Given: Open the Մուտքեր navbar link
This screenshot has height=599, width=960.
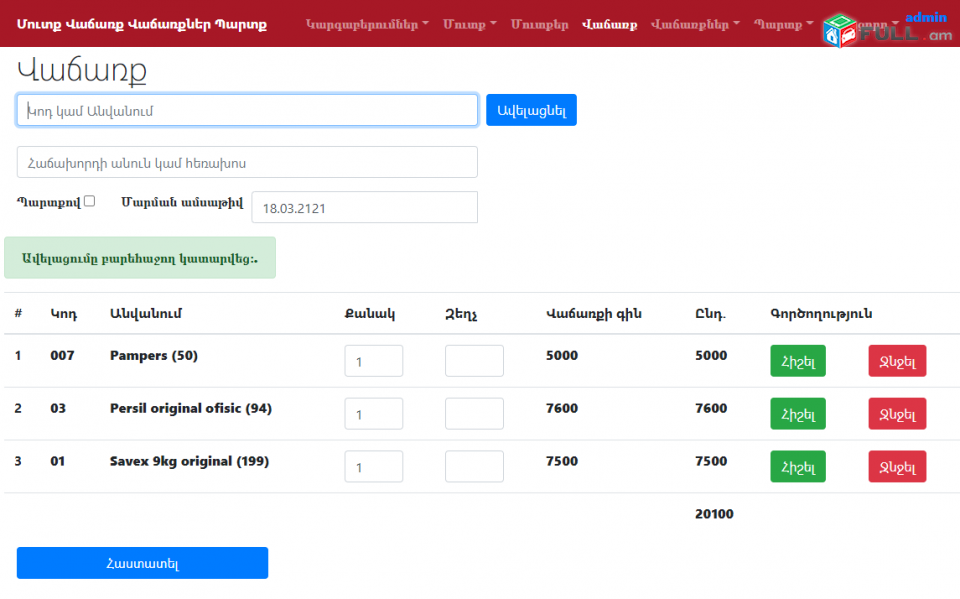Looking at the screenshot, I should [x=539, y=24].
